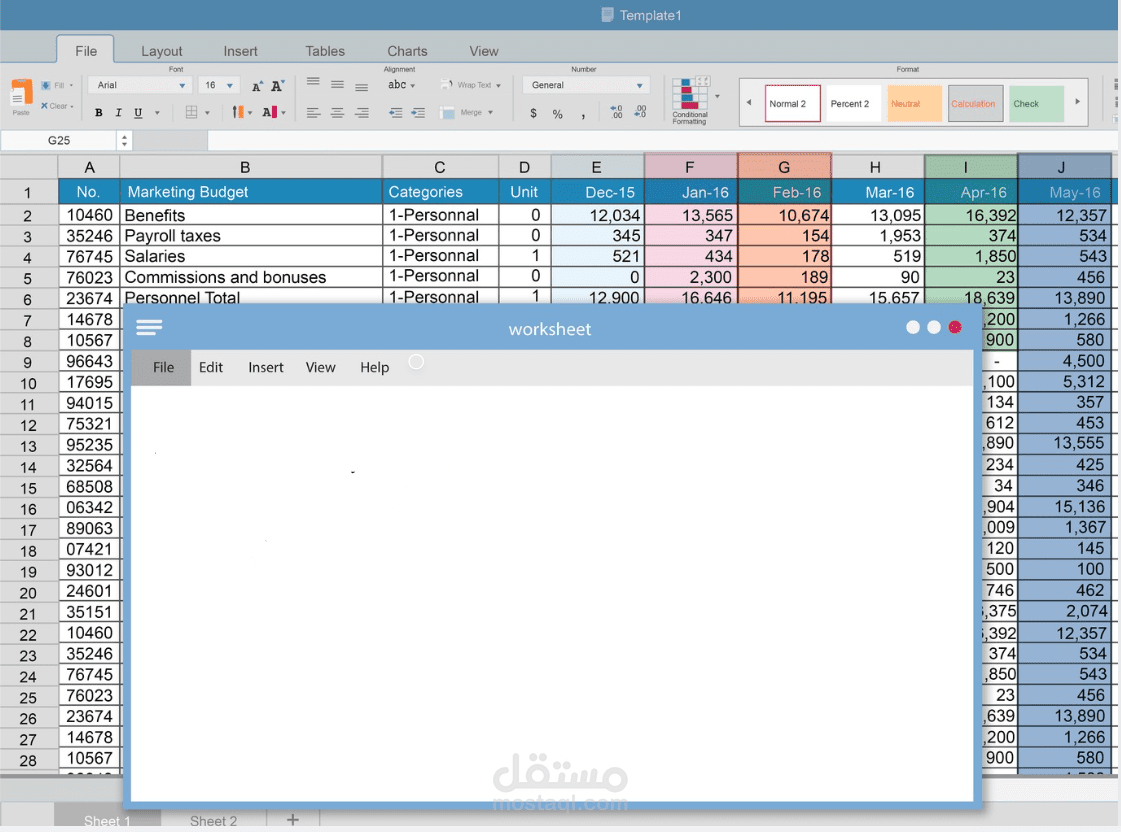Viewport: 1121px width, 832px height.
Task: Toggle italic formatting
Action: click(119, 112)
